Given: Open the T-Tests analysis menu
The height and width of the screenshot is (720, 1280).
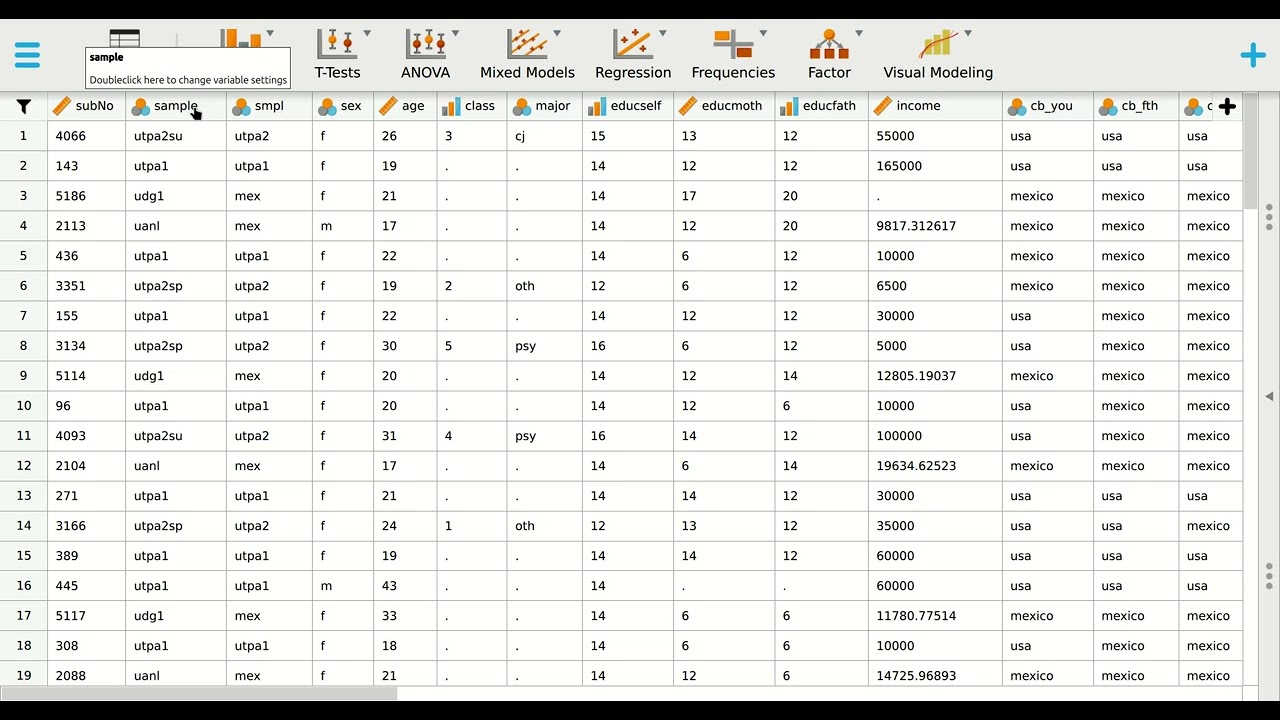Looking at the screenshot, I should tap(338, 54).
